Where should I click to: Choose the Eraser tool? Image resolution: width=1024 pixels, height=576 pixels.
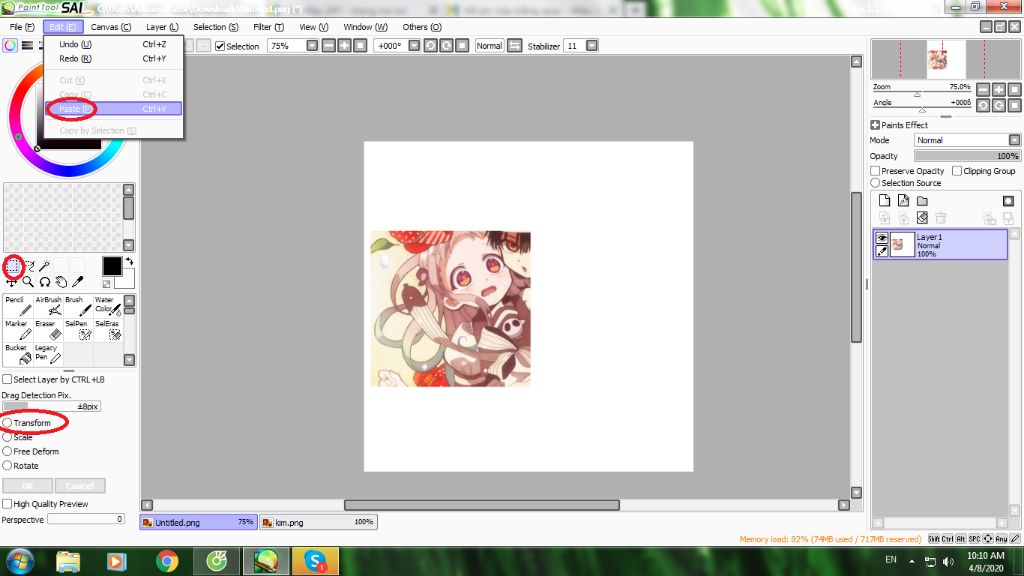point(47,329)
